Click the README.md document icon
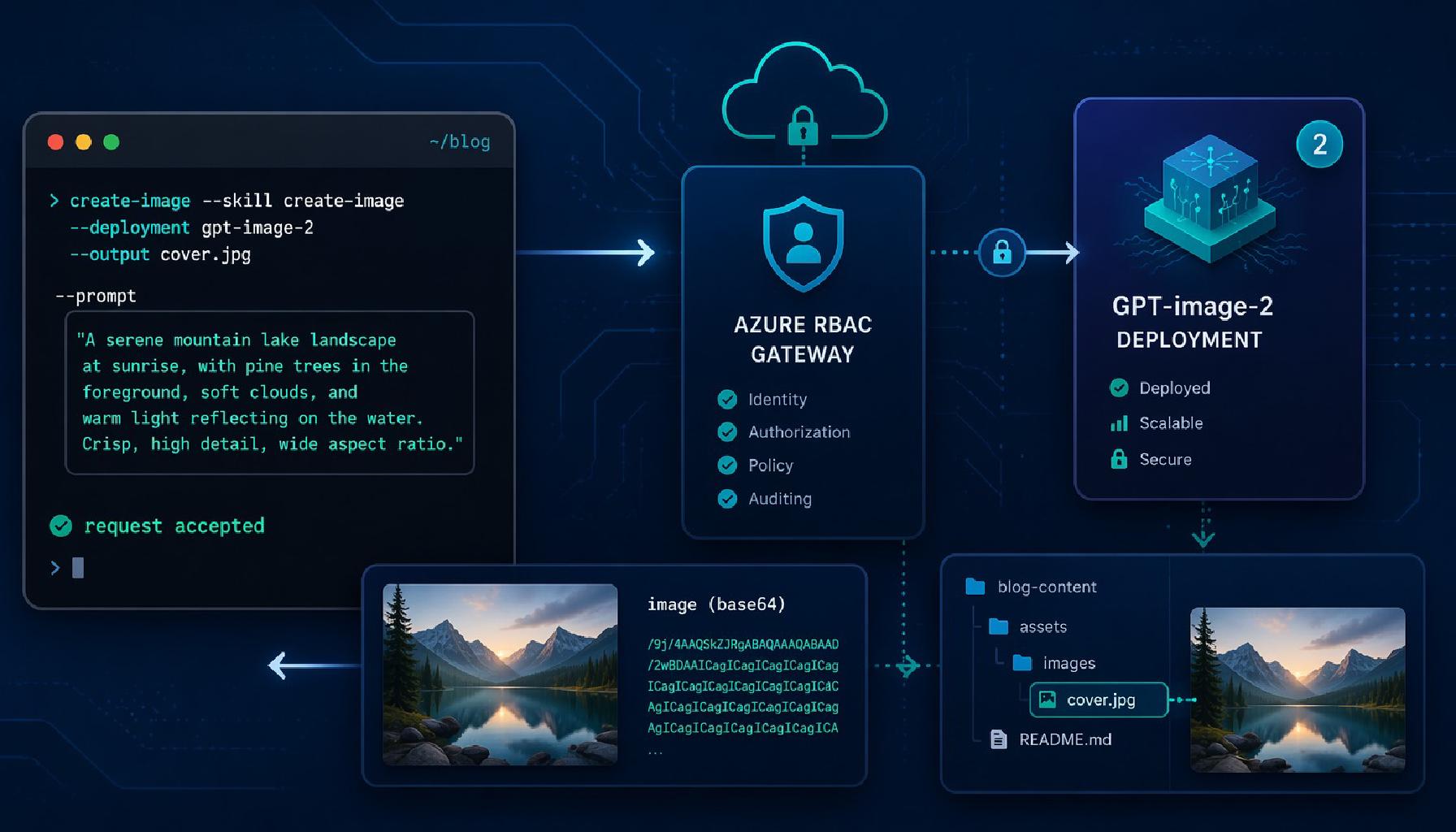 999,739
